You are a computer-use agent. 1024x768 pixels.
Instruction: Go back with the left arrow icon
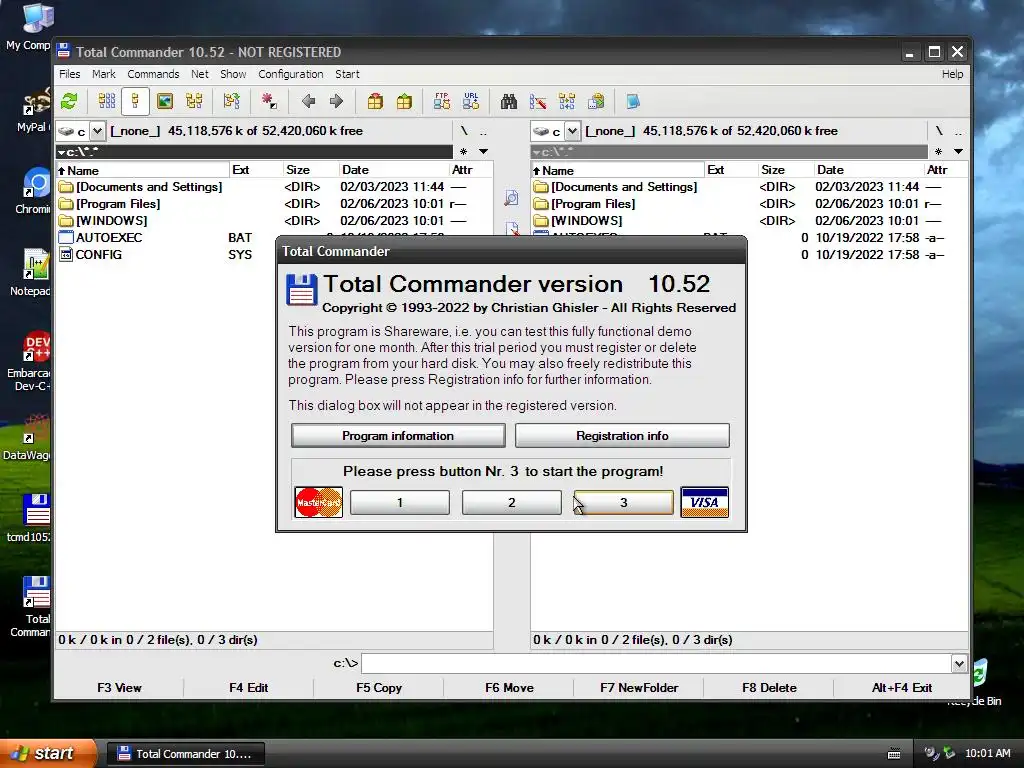point(308,101)
